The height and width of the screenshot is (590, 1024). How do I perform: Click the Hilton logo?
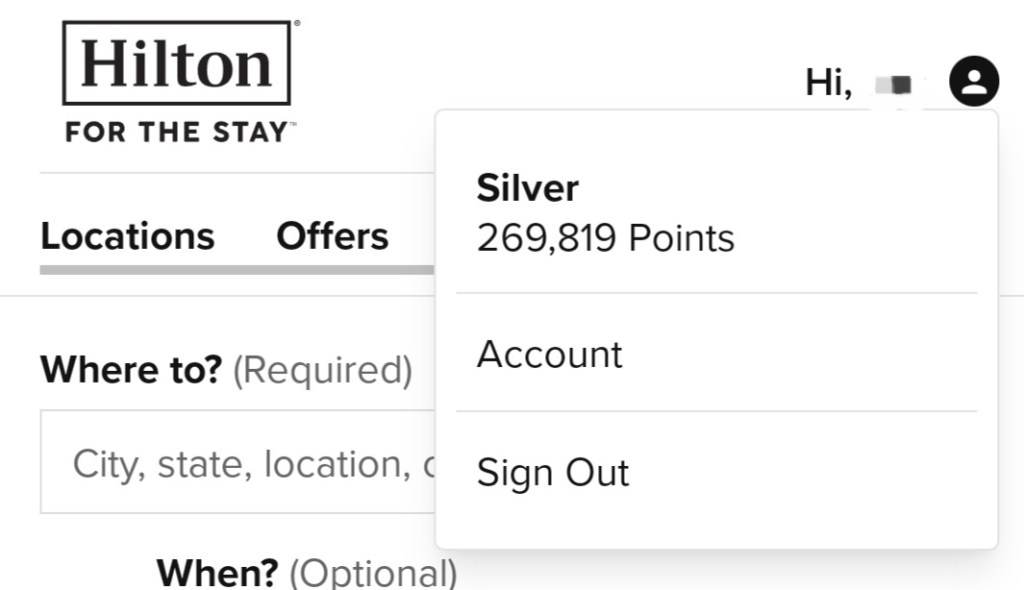pyautogui.click(x=177, y=64)
